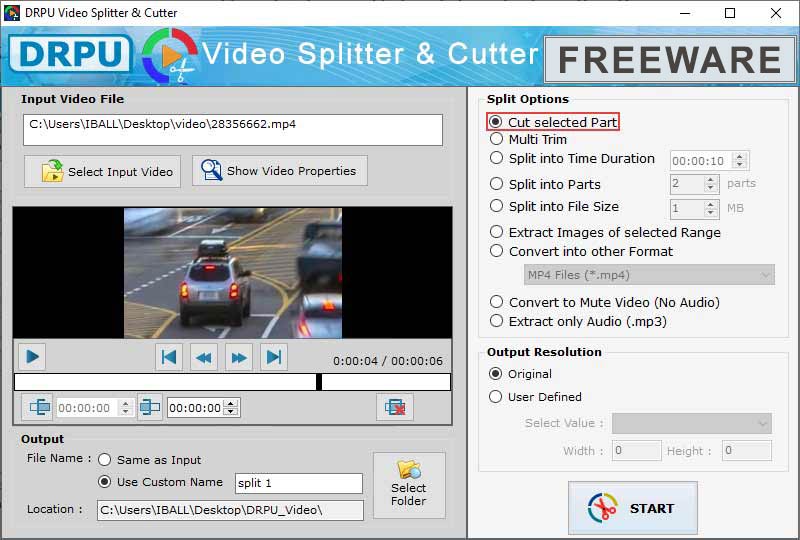
Task: Click the FREEWARE banner label
Action: (x=669, y=60)
